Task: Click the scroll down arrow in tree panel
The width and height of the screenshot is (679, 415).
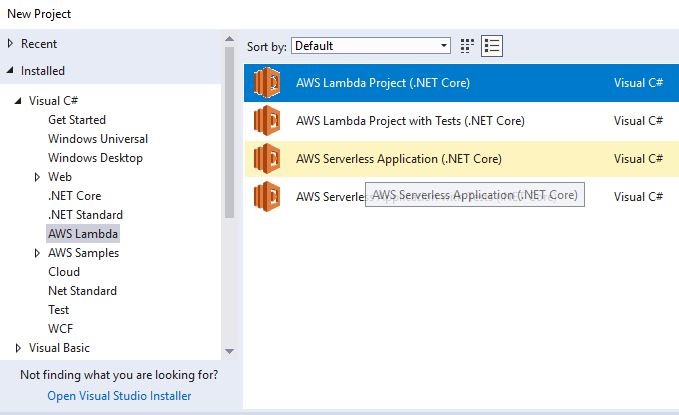Action: tap(230, 351)
